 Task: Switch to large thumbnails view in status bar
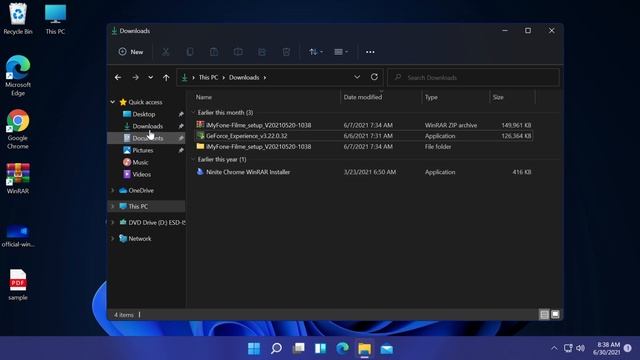coord(555,314)
